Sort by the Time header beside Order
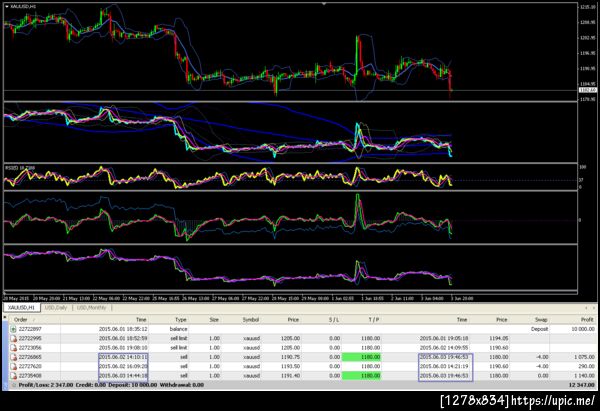Screen dimensions: 600x411 click(141, 320)
